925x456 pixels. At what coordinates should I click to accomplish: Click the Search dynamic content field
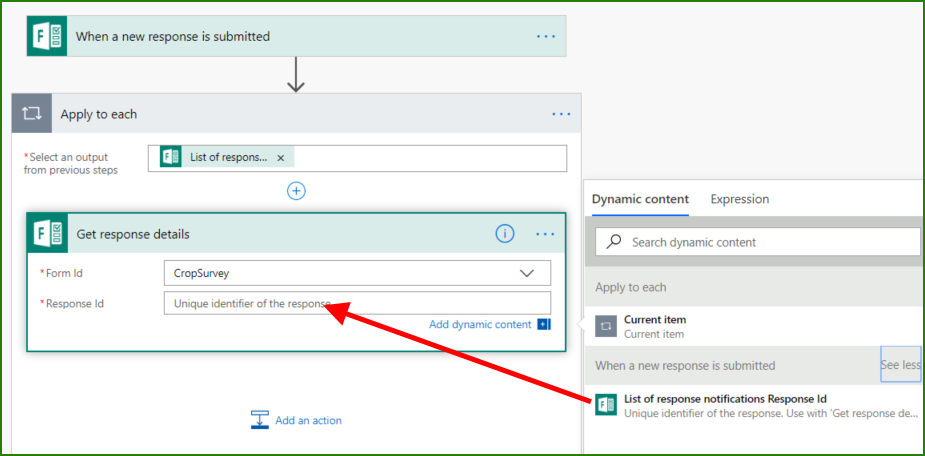tap(757, 242)
